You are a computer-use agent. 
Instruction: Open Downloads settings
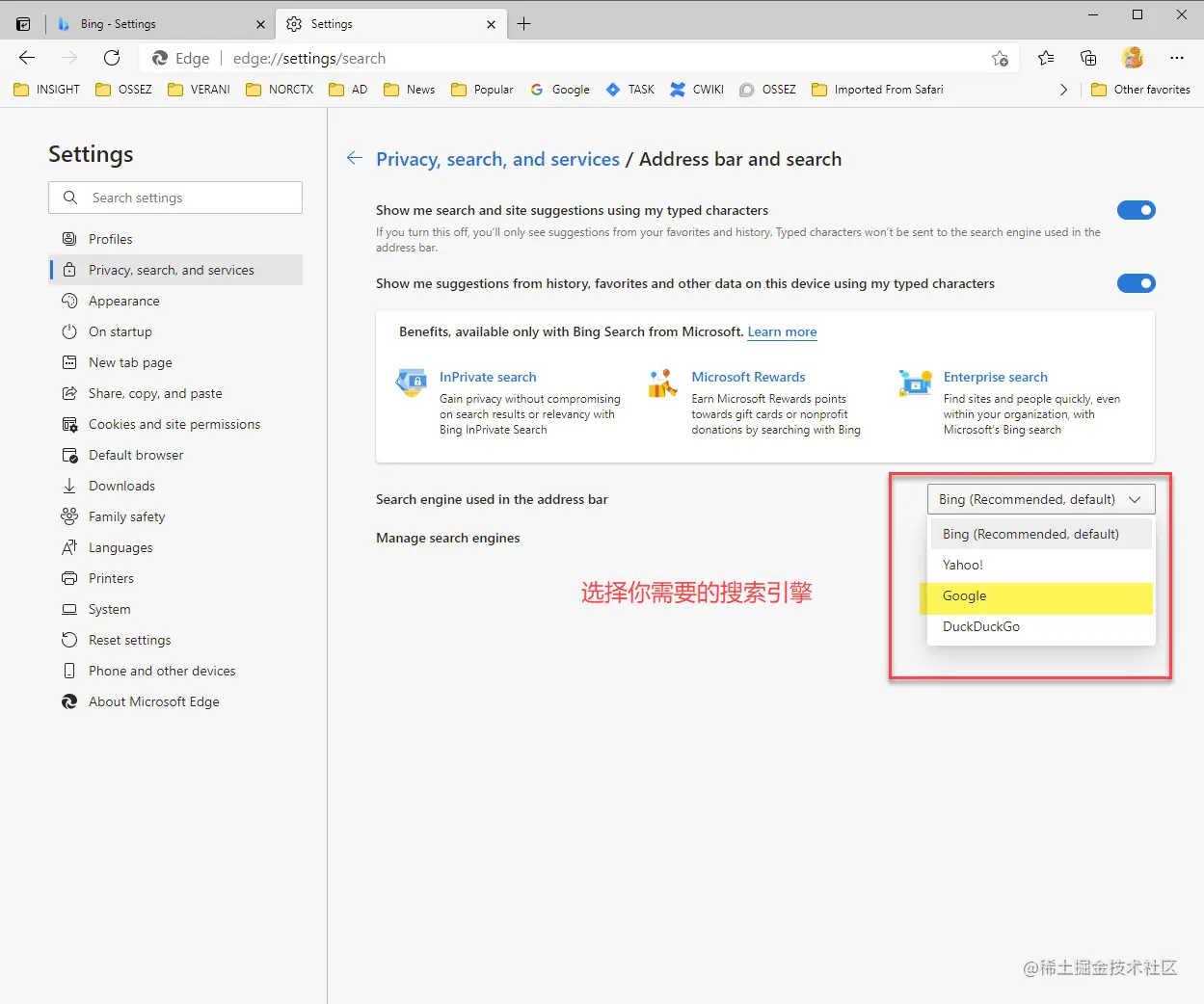coord(176,486)
